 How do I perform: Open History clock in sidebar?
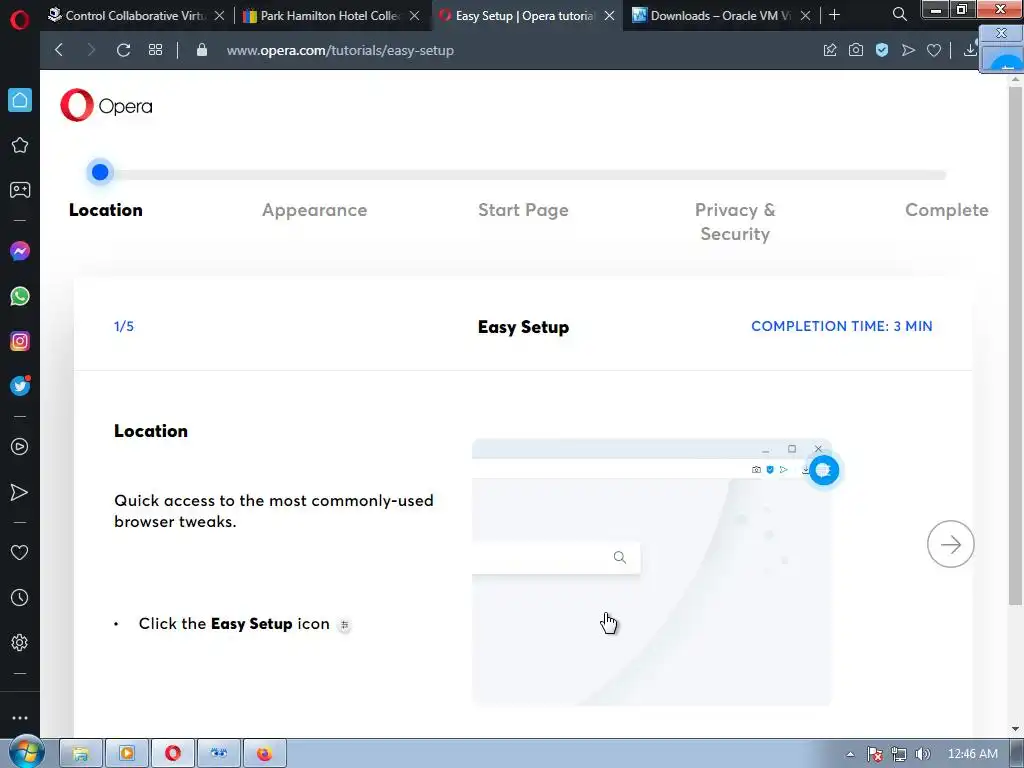tap(20, 598)
